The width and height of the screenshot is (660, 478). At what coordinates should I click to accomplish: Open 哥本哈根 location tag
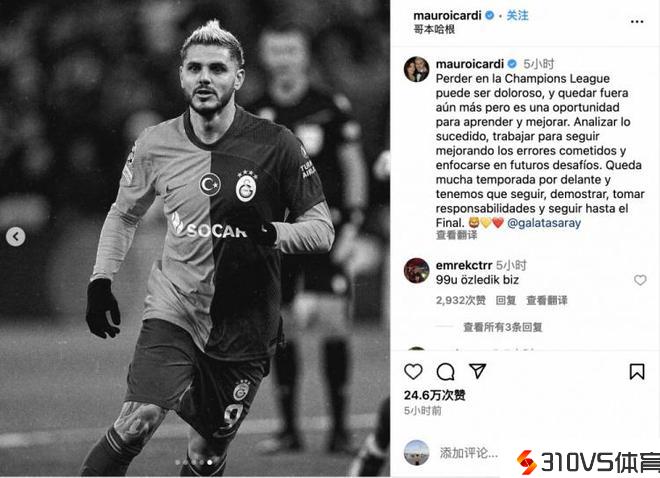434,29
